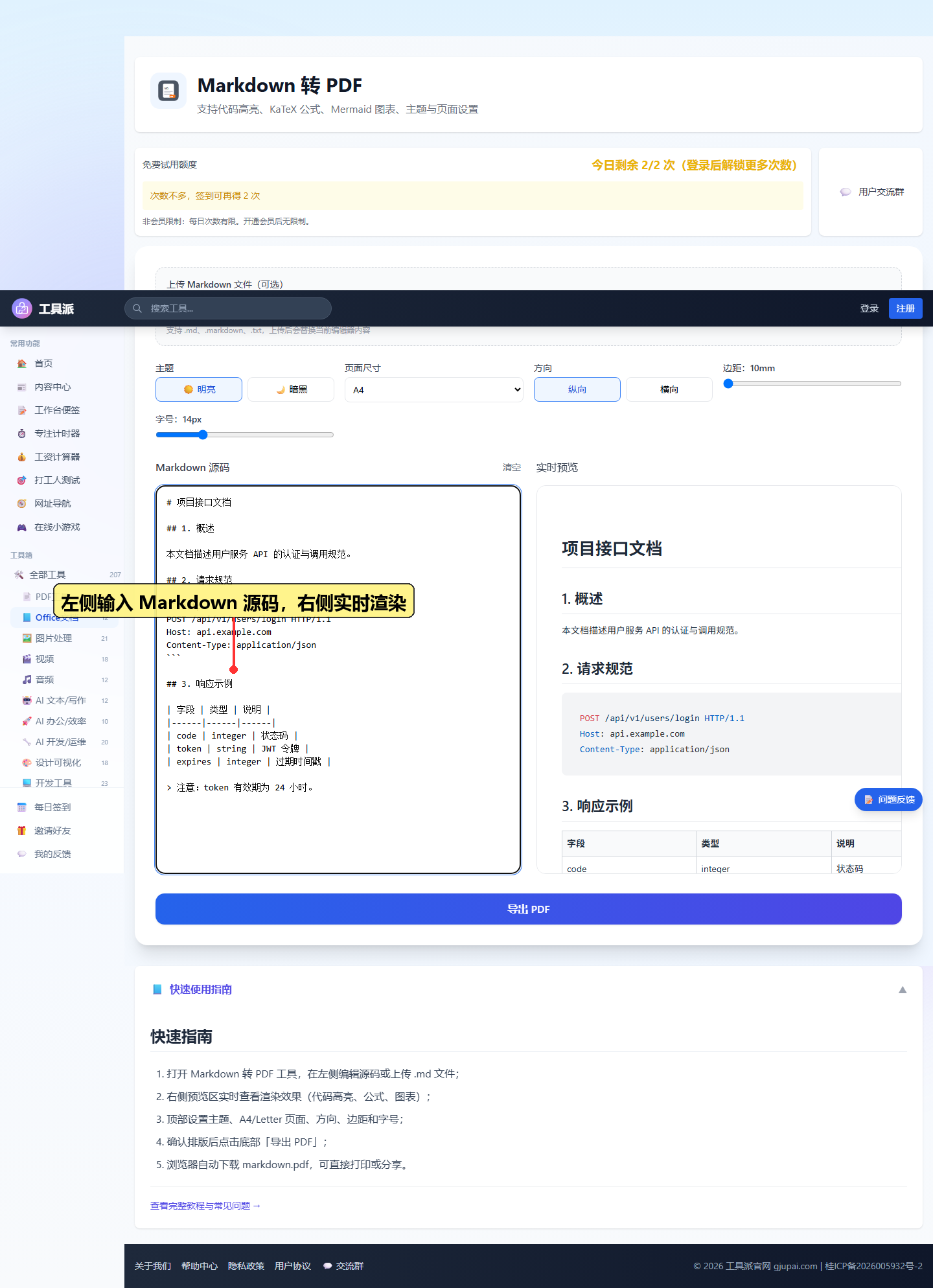Open 关于我们 in the footer
Image resolution: width=933 pixels, height=1288 pixels.
pyautogui.click(x=153, y=1266)
